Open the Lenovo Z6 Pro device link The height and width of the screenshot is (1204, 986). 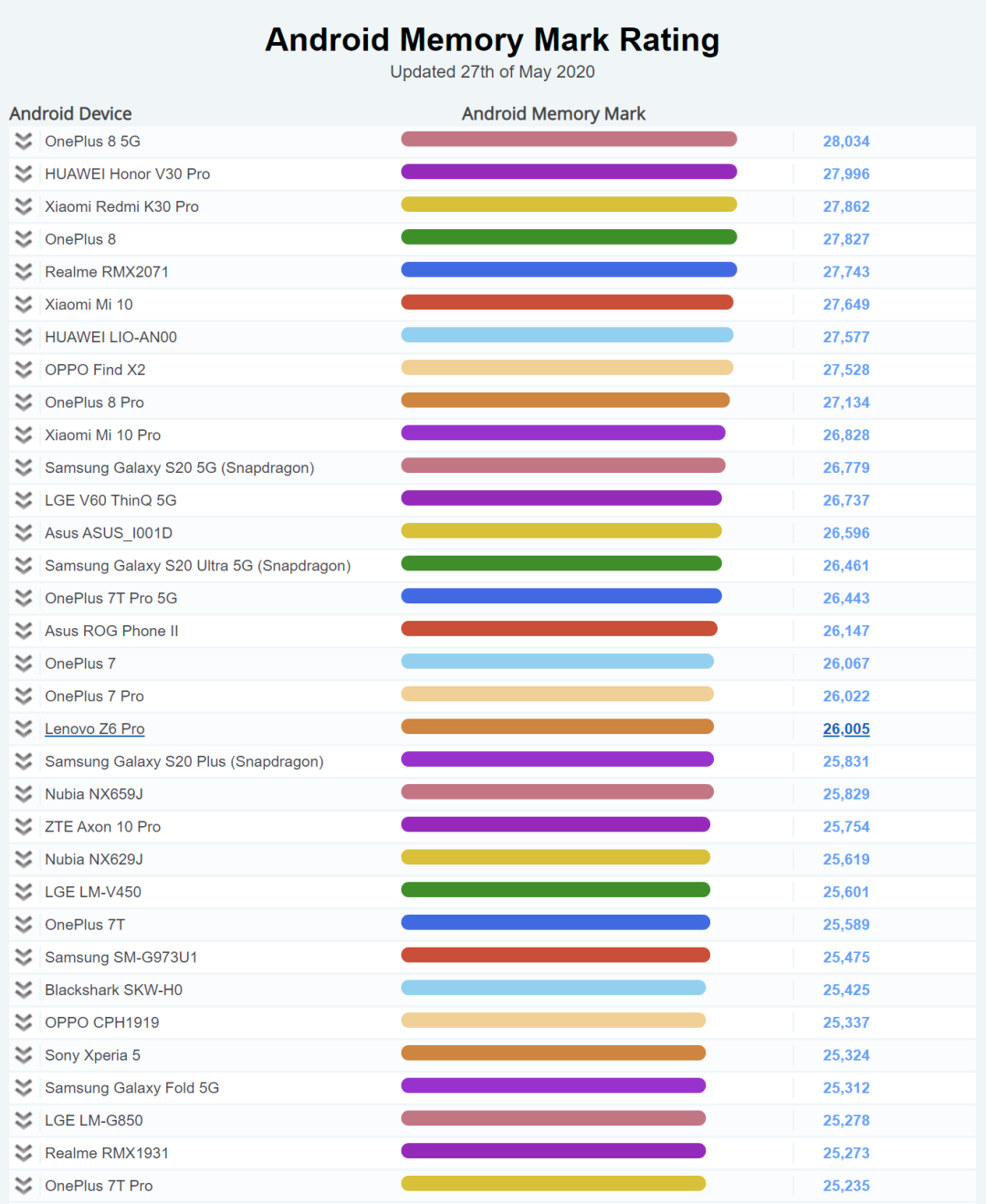(95, 728)
